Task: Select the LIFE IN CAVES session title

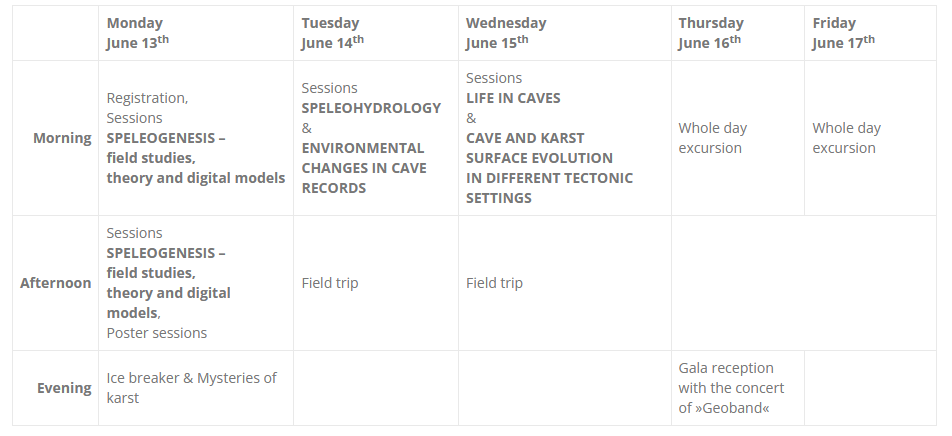Action: [x=513, y=98]
